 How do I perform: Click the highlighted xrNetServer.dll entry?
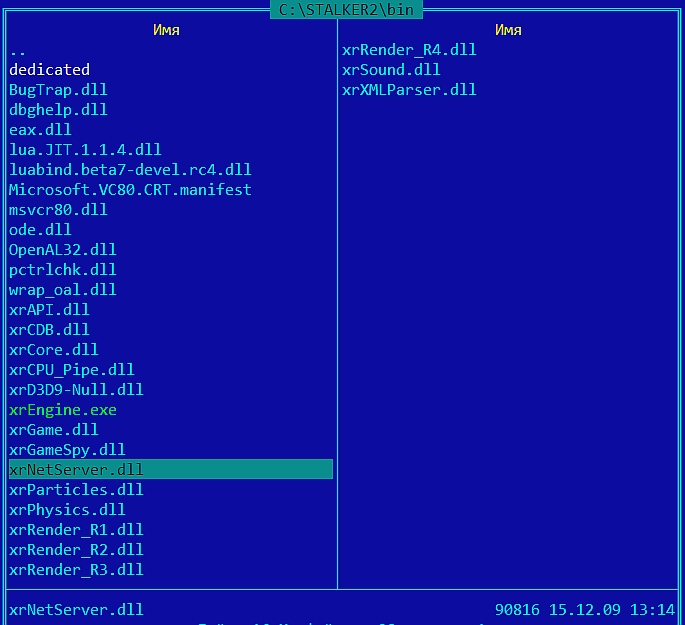(76, 470)
